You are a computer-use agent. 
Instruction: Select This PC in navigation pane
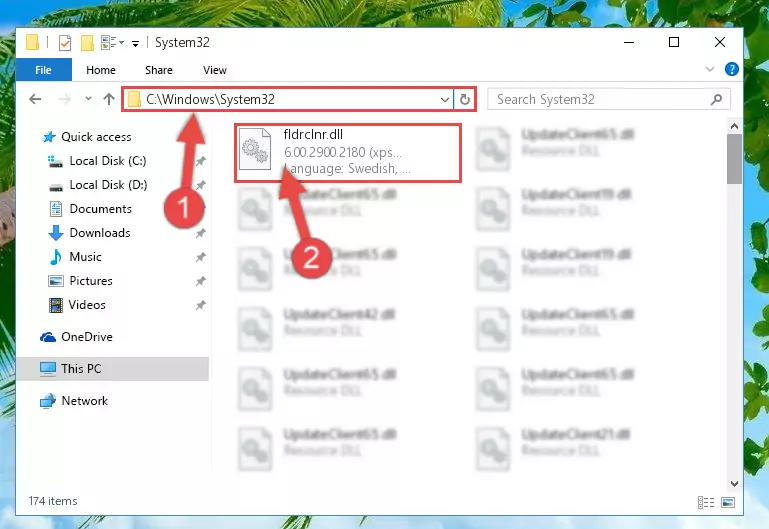[x=113, y=369]
